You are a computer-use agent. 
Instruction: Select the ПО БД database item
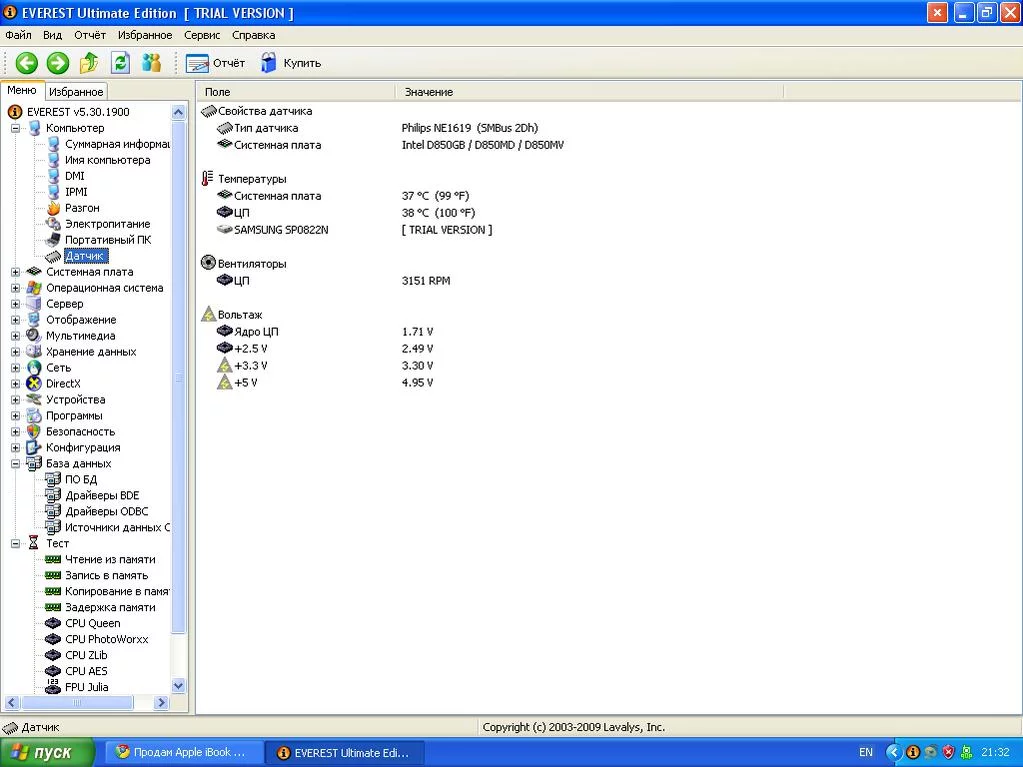pyautogui.click(x=81, y=480)
